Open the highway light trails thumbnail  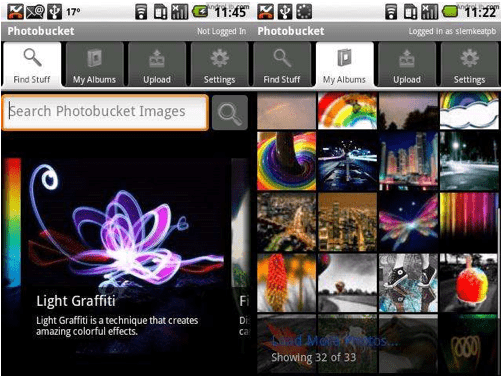tap(347, 161)
